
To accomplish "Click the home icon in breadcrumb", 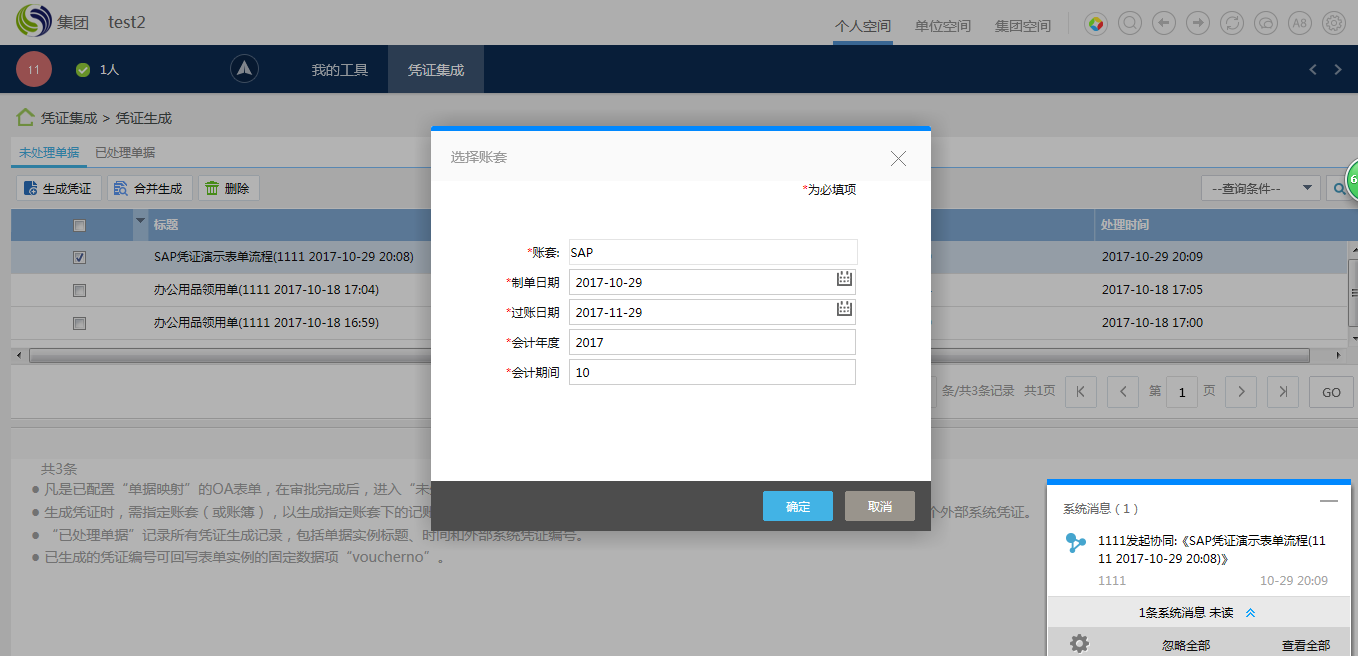I will point(25,117).
